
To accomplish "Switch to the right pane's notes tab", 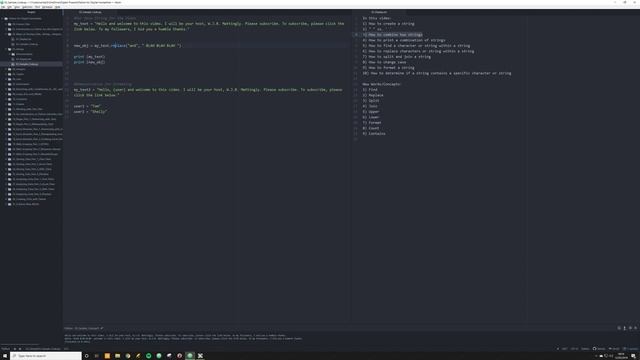I will (x=380, y=12).
